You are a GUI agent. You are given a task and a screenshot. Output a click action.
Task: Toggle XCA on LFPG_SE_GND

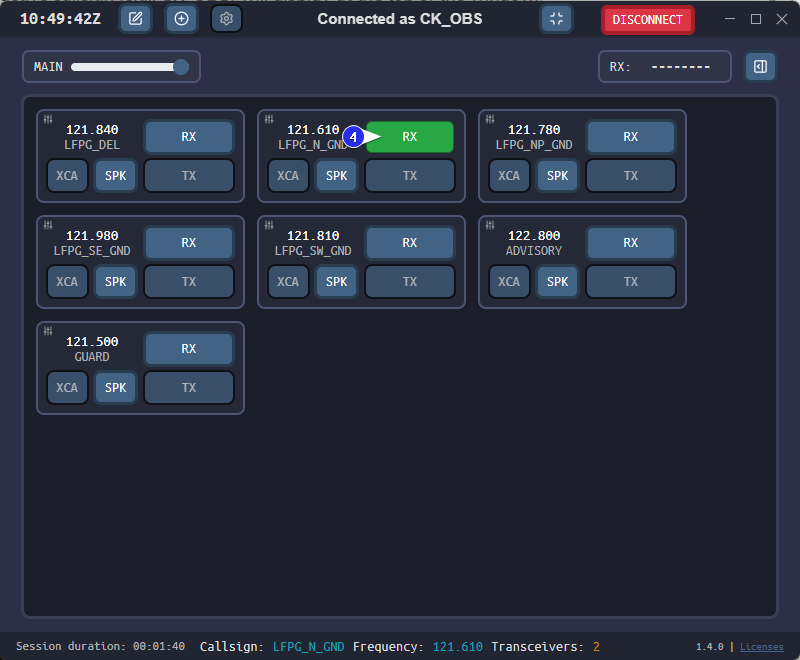(x=67, y=282)
